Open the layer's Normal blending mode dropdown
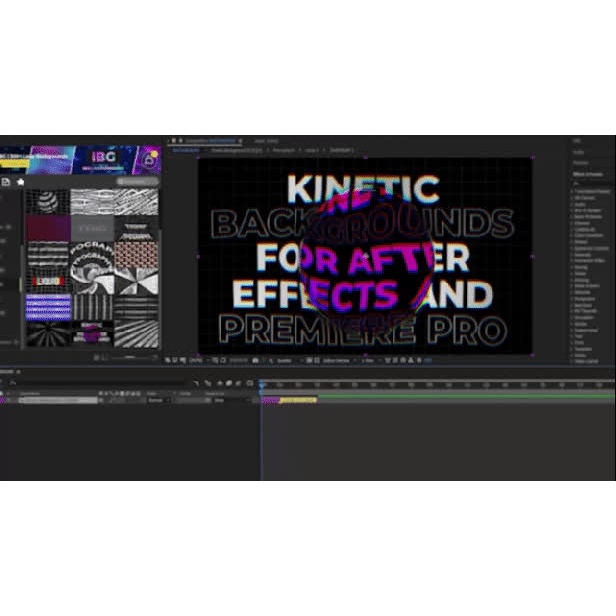This screenshot has width=616, height=616. click(x=158, y=400)
